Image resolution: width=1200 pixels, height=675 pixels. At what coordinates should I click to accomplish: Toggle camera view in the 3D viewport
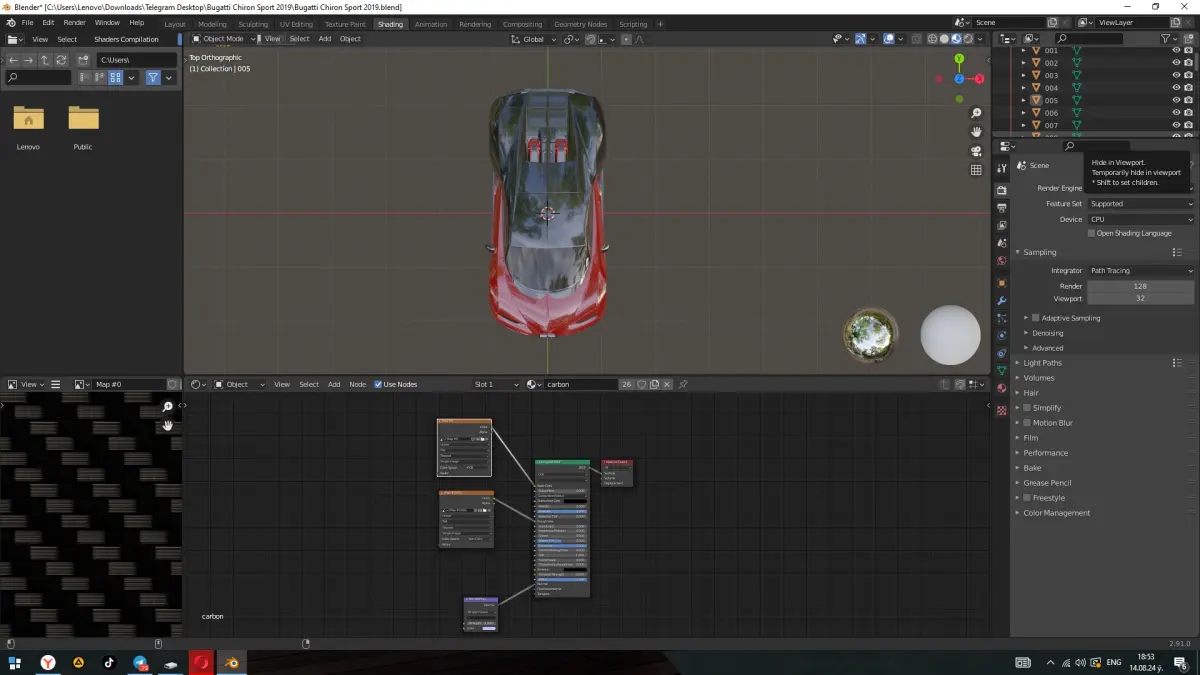click(976, 151)
